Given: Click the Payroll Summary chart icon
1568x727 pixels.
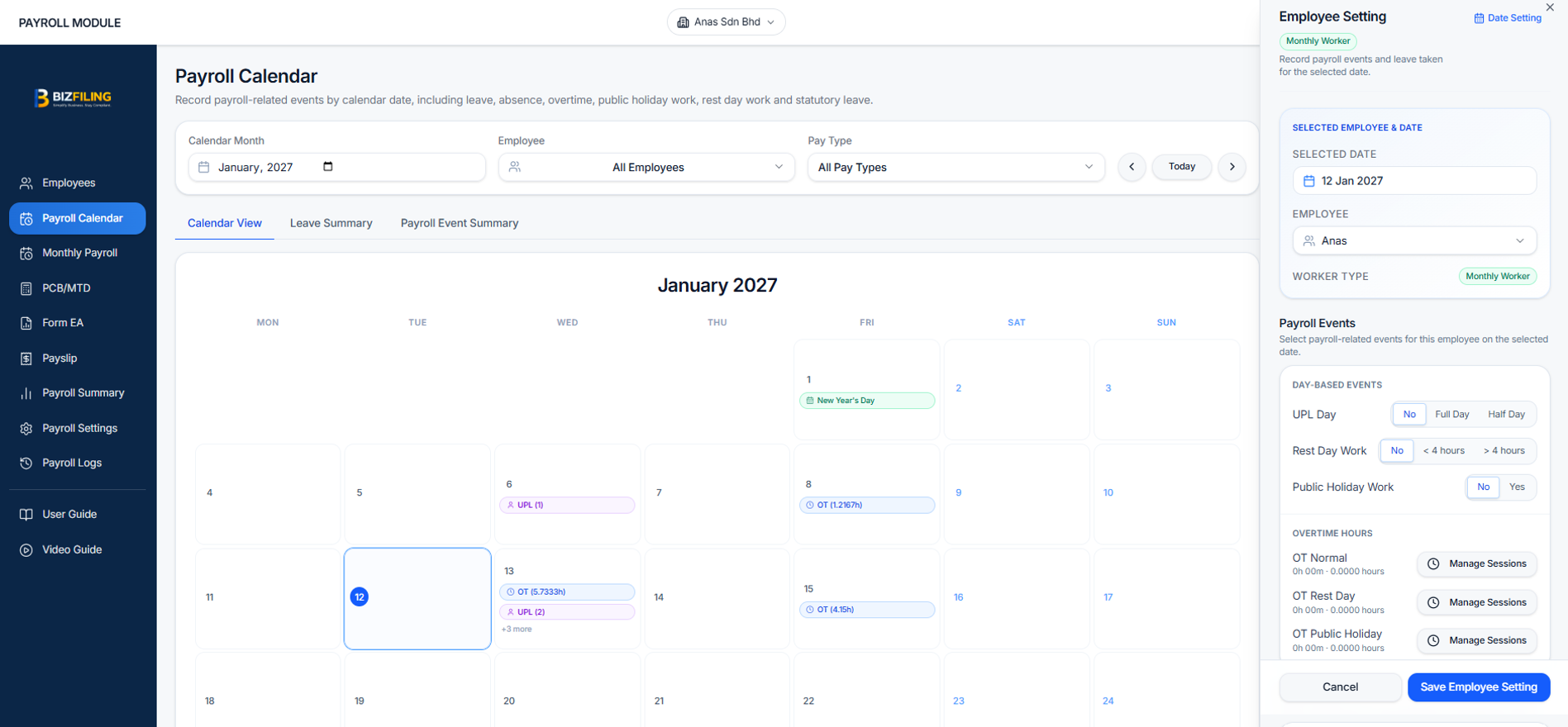Looking at the screenshot, I should [26, 393].
